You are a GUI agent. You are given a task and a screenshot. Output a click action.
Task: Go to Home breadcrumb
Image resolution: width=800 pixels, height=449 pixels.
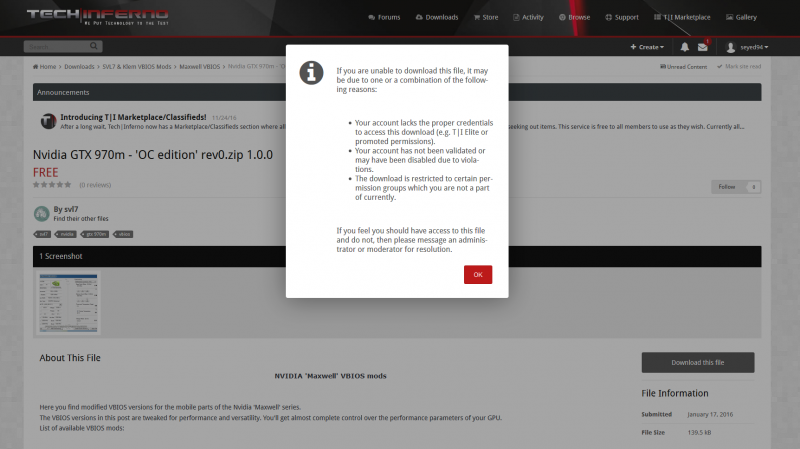44,67
